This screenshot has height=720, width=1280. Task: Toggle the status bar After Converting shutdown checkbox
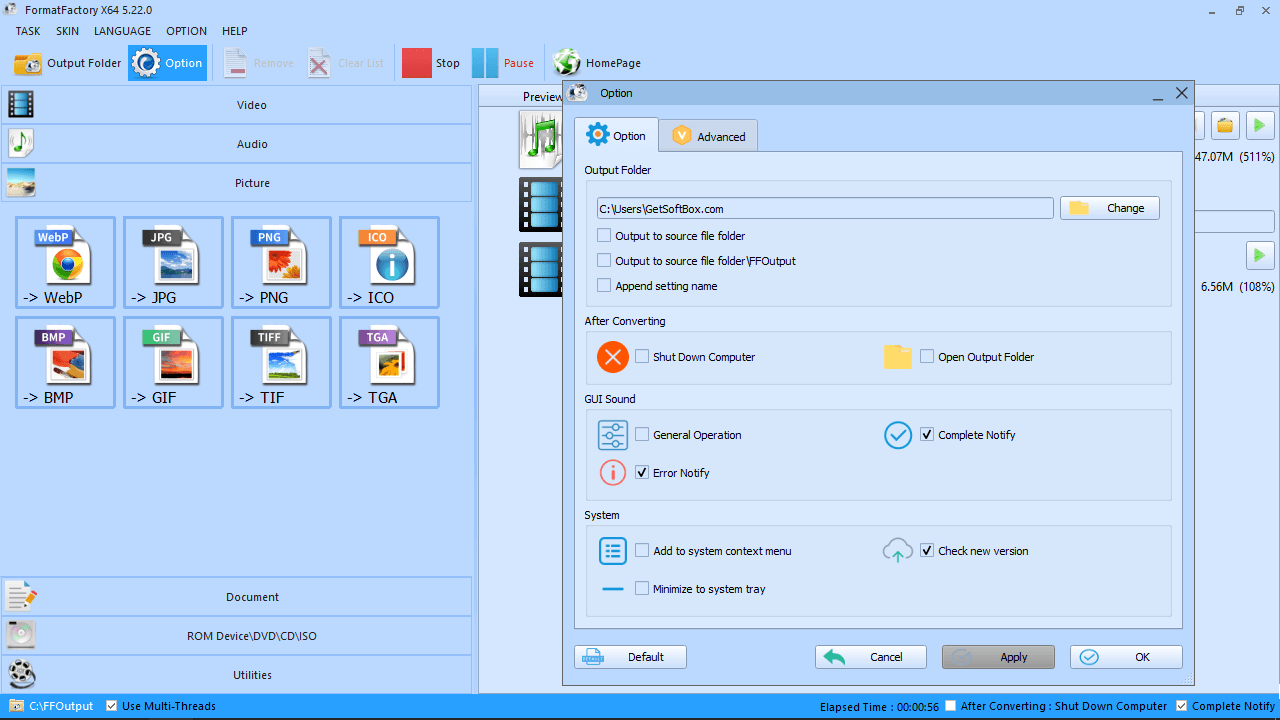(951, 706)
